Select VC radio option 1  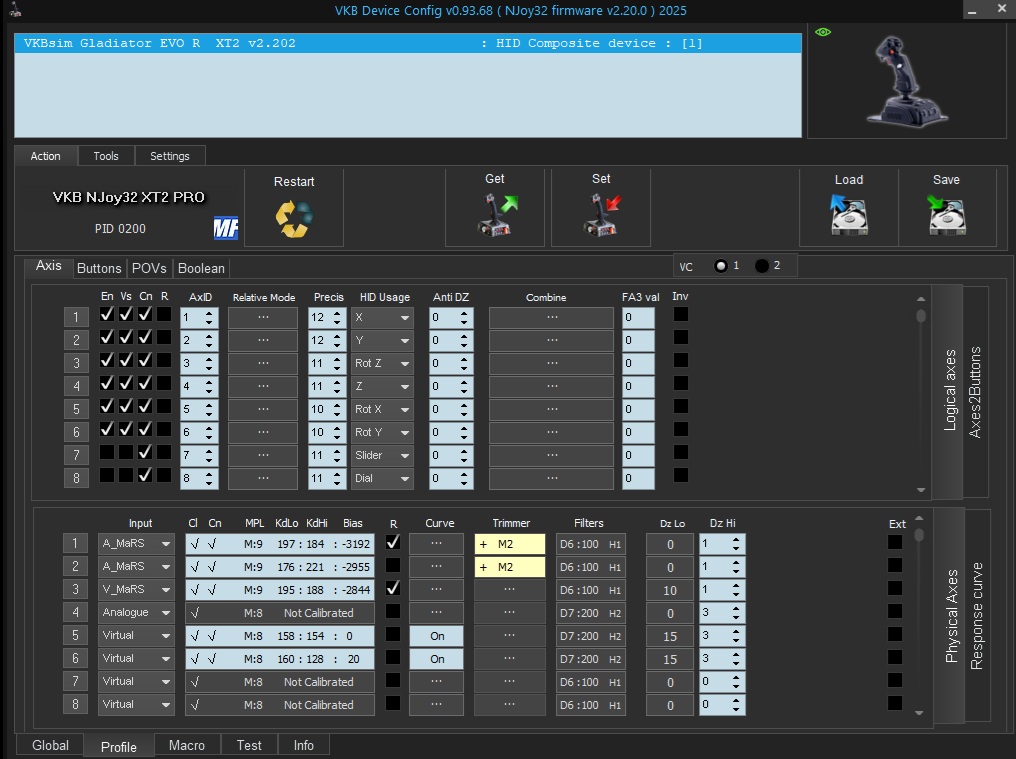point(721,266)
